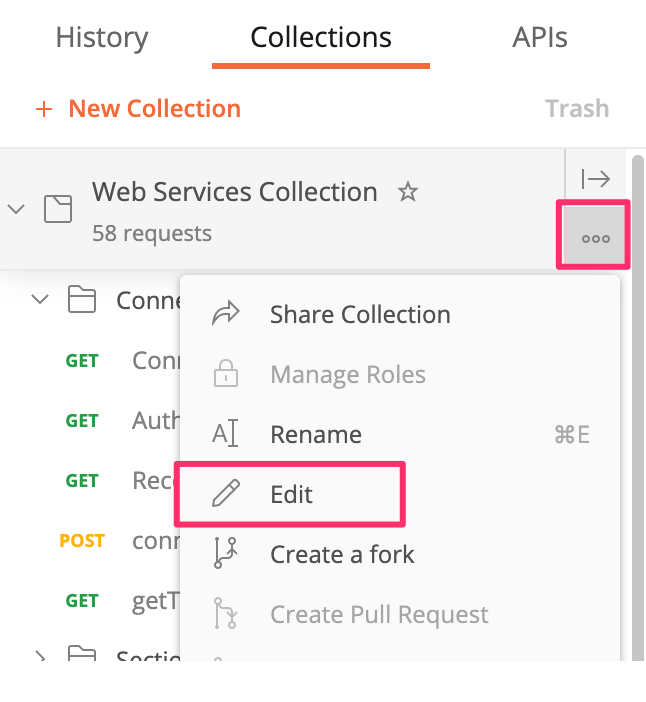Screen dimensions: 646x702
Task: Choose Create Pull Request menu entry
Action: pyautogui.click(x=379, y=614)
